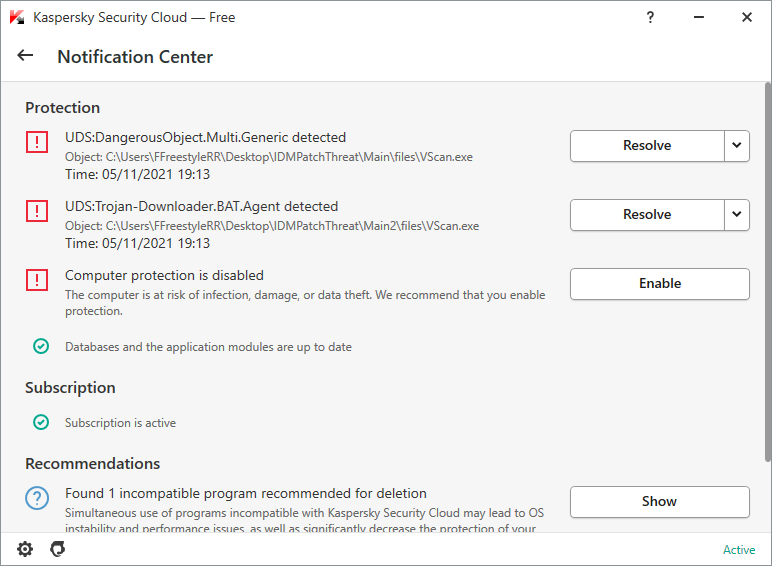772x566 pixels.
Task: Click the Subscription section heading
Action: (x=70, y=388)
